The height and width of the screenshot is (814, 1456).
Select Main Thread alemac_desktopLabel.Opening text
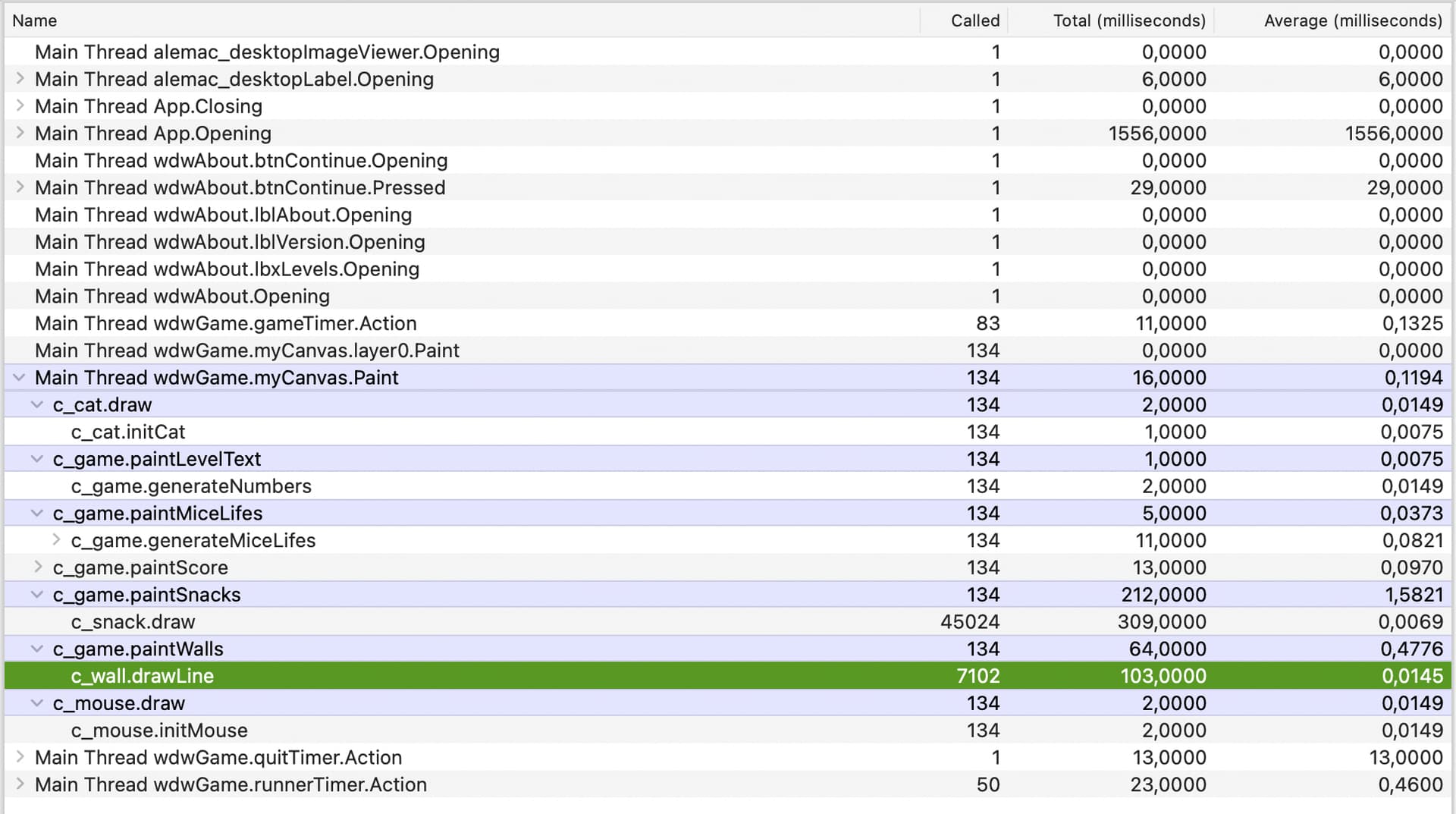(234, 79)
